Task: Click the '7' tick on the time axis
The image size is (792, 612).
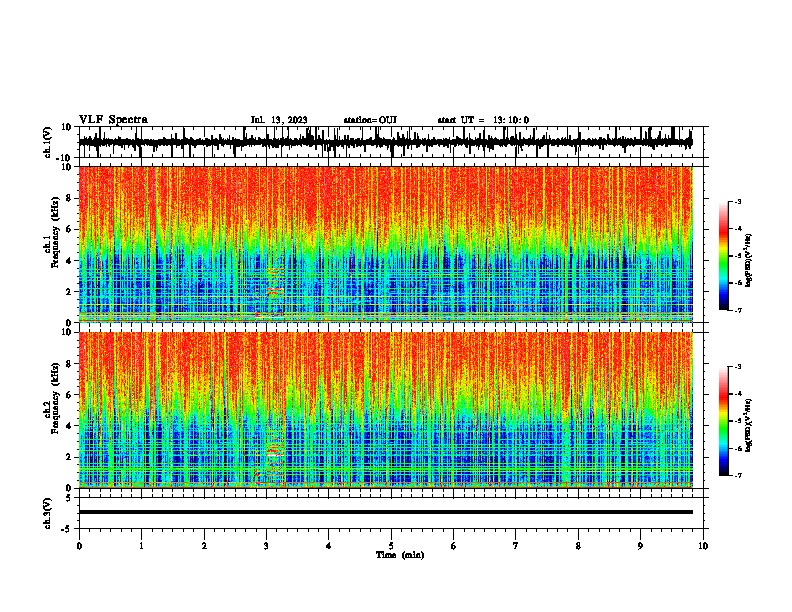Action: pos(516,546)
